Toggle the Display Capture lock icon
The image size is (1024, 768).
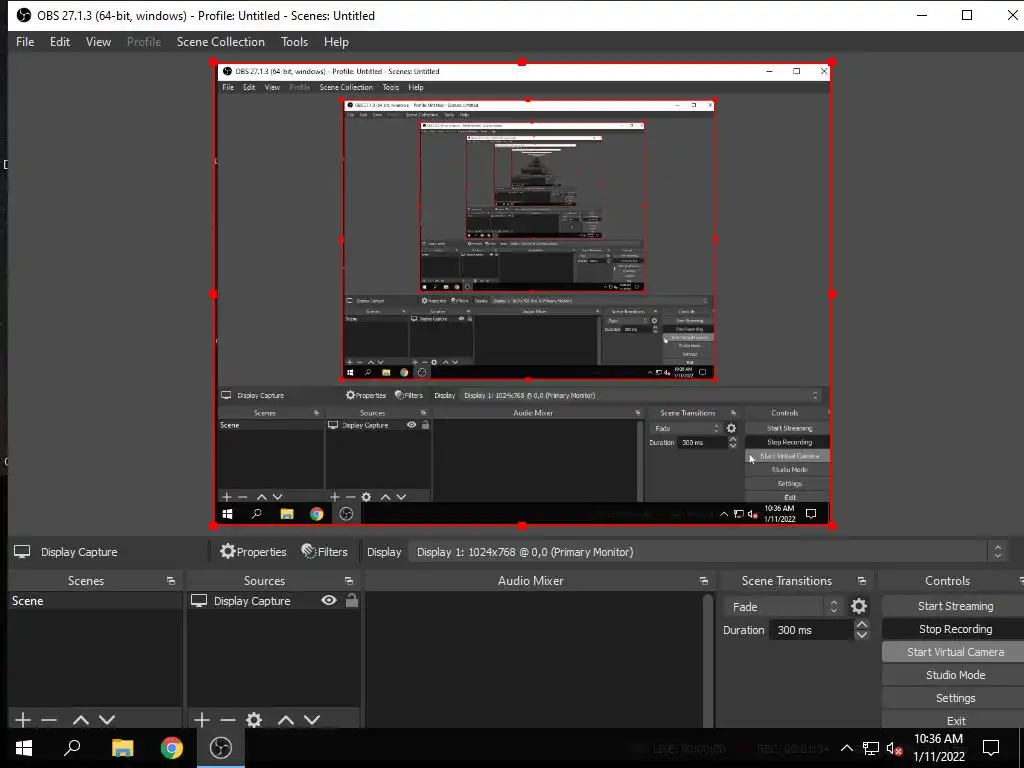[351, 600]
